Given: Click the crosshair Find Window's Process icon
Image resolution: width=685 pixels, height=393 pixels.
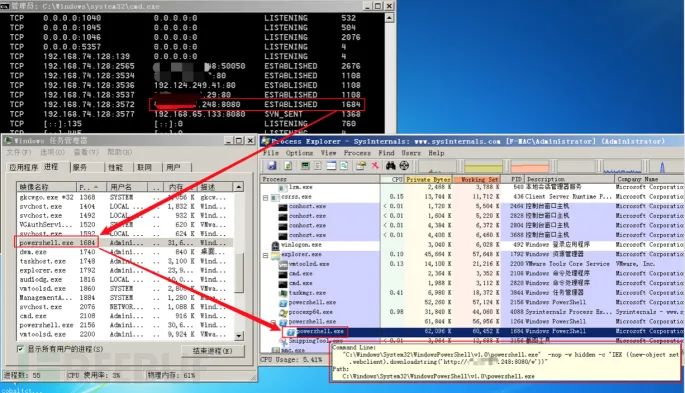Looking at the screenshot, I should click(405, 165).
